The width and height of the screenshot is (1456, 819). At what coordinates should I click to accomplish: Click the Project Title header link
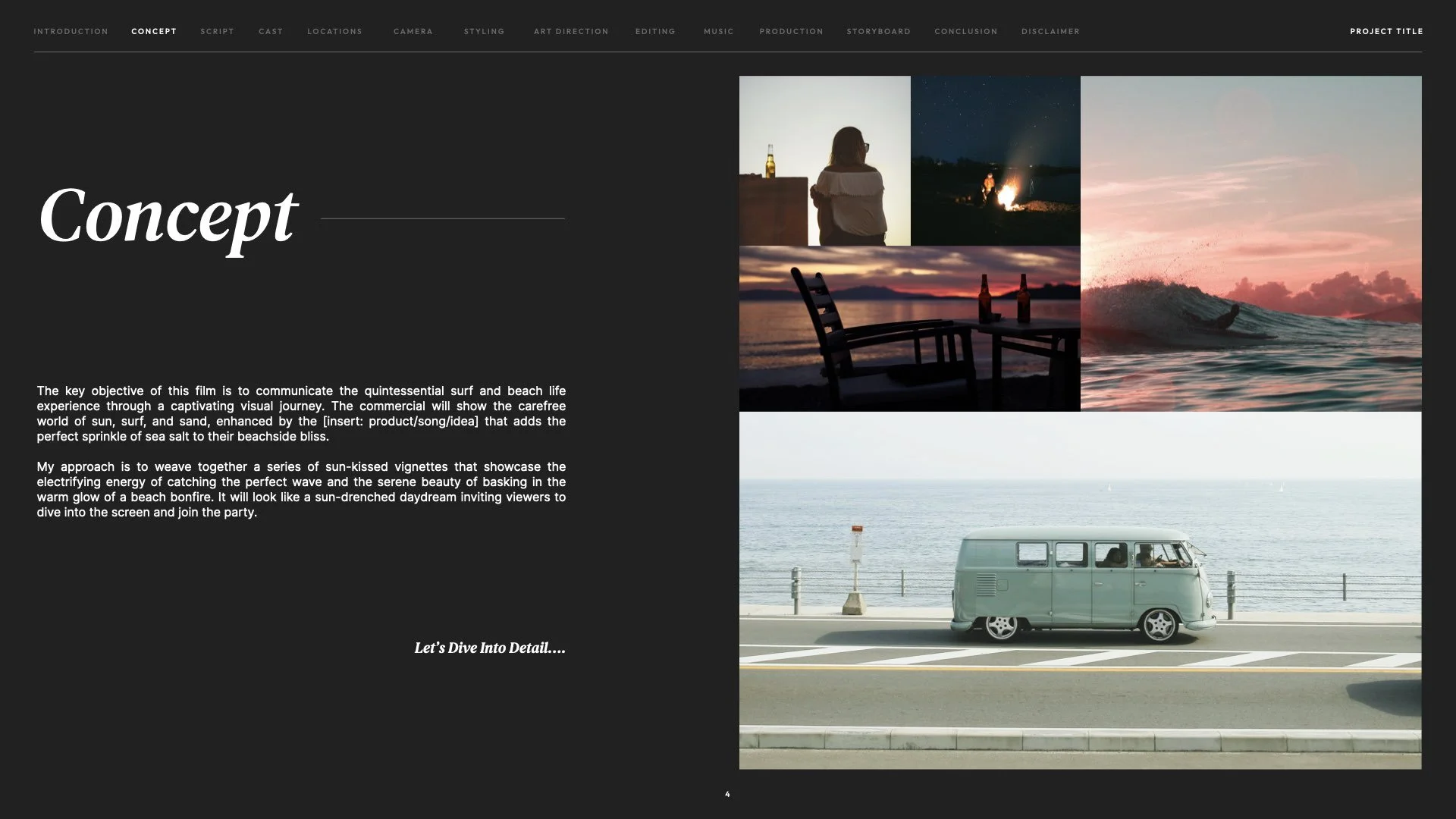1385,31
